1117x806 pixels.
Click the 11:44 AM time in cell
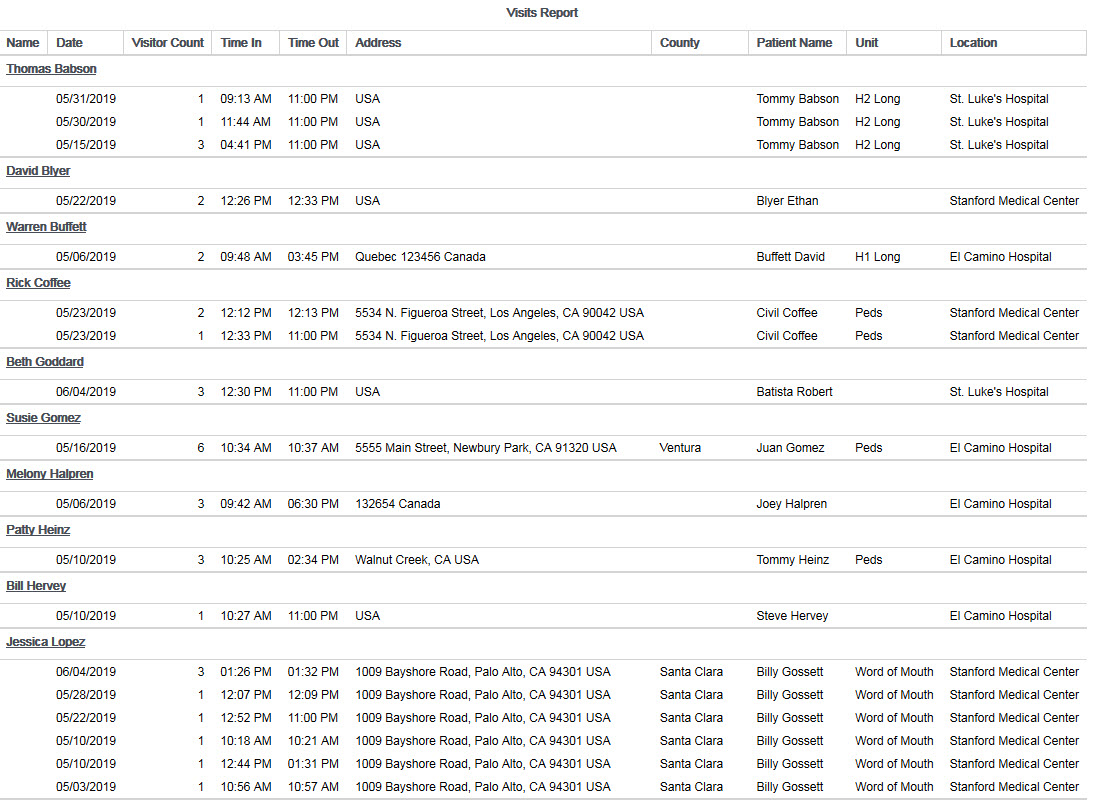pos(246,122)
